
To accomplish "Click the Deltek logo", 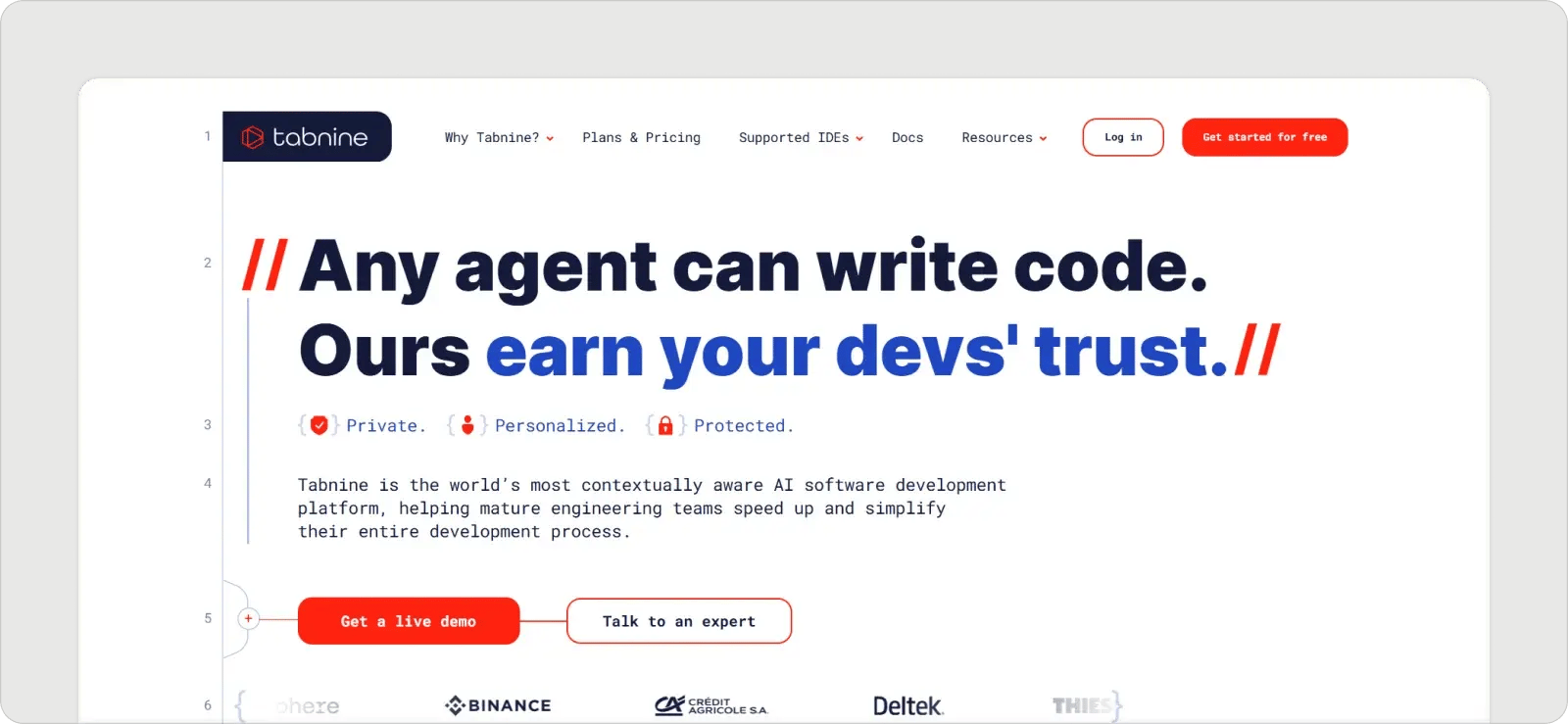I will pyautogui.click(x=908, y=705).
